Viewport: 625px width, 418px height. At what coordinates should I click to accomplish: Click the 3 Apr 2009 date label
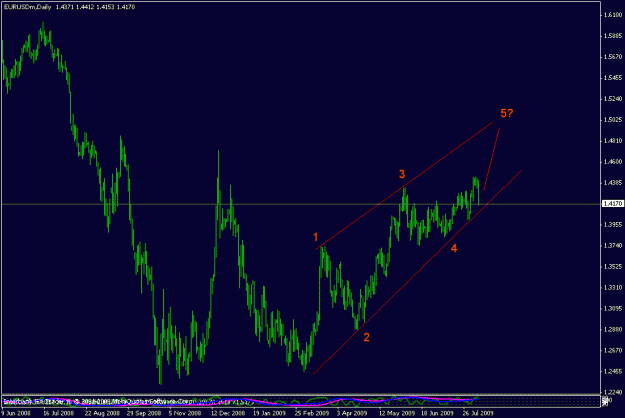pyautogui.click(x=352, y=413)
